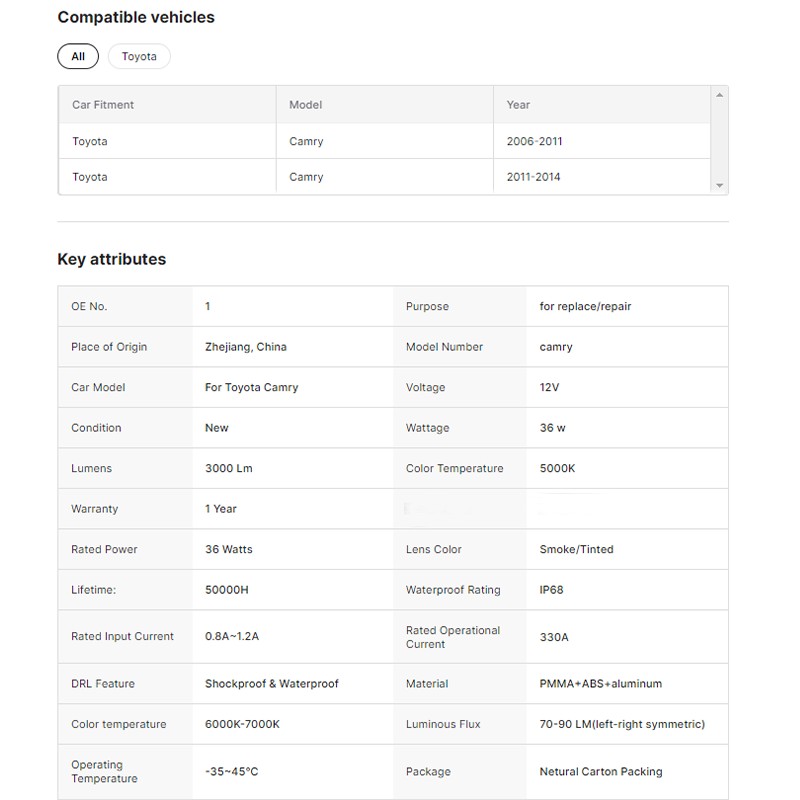Viewport: 800px width, 800px height.
Task: Click the Key attributes heading
Action: 112,259
